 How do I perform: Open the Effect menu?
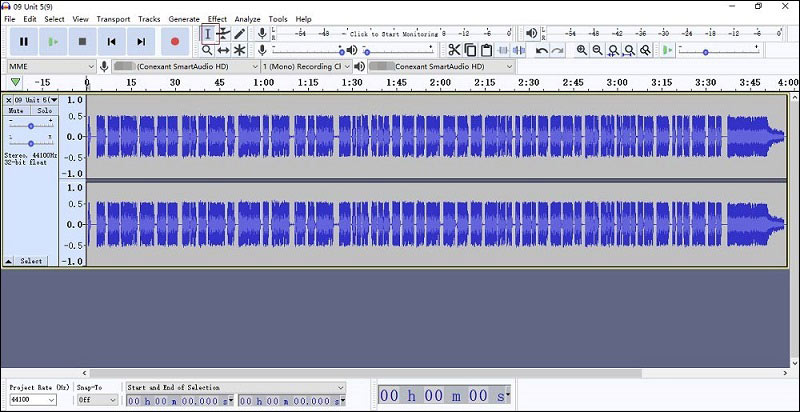(x=217, y=19)
